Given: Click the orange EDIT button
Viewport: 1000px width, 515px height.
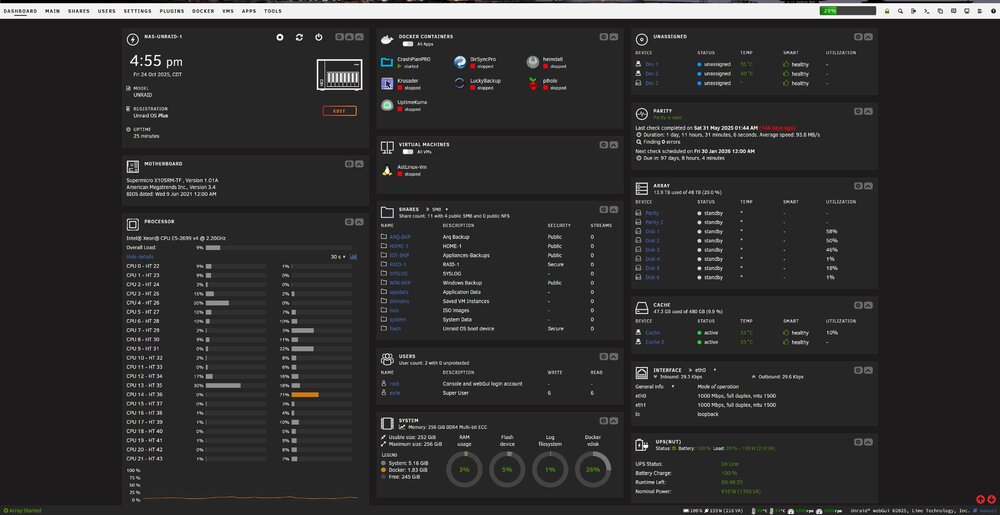Looking at the screenshot, I should (339, 111).
